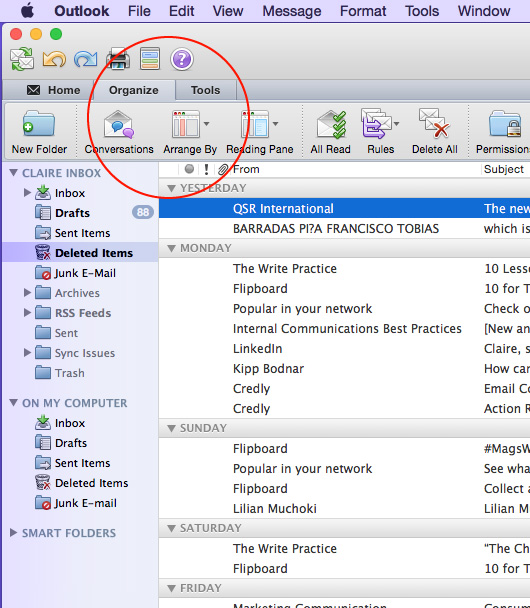Screen dimensions: 530x608
Task: Click the Undo arrow icon
Action: tap(54, 59)
